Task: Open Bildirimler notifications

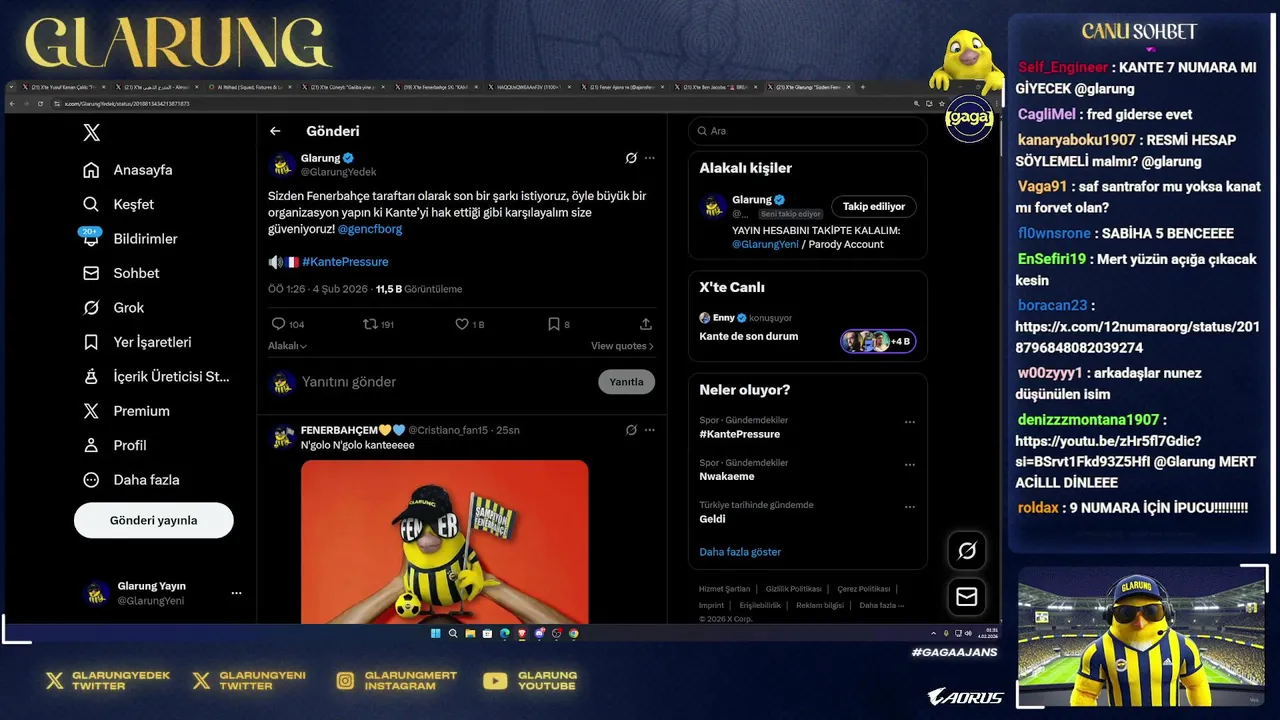Action: 130,239
